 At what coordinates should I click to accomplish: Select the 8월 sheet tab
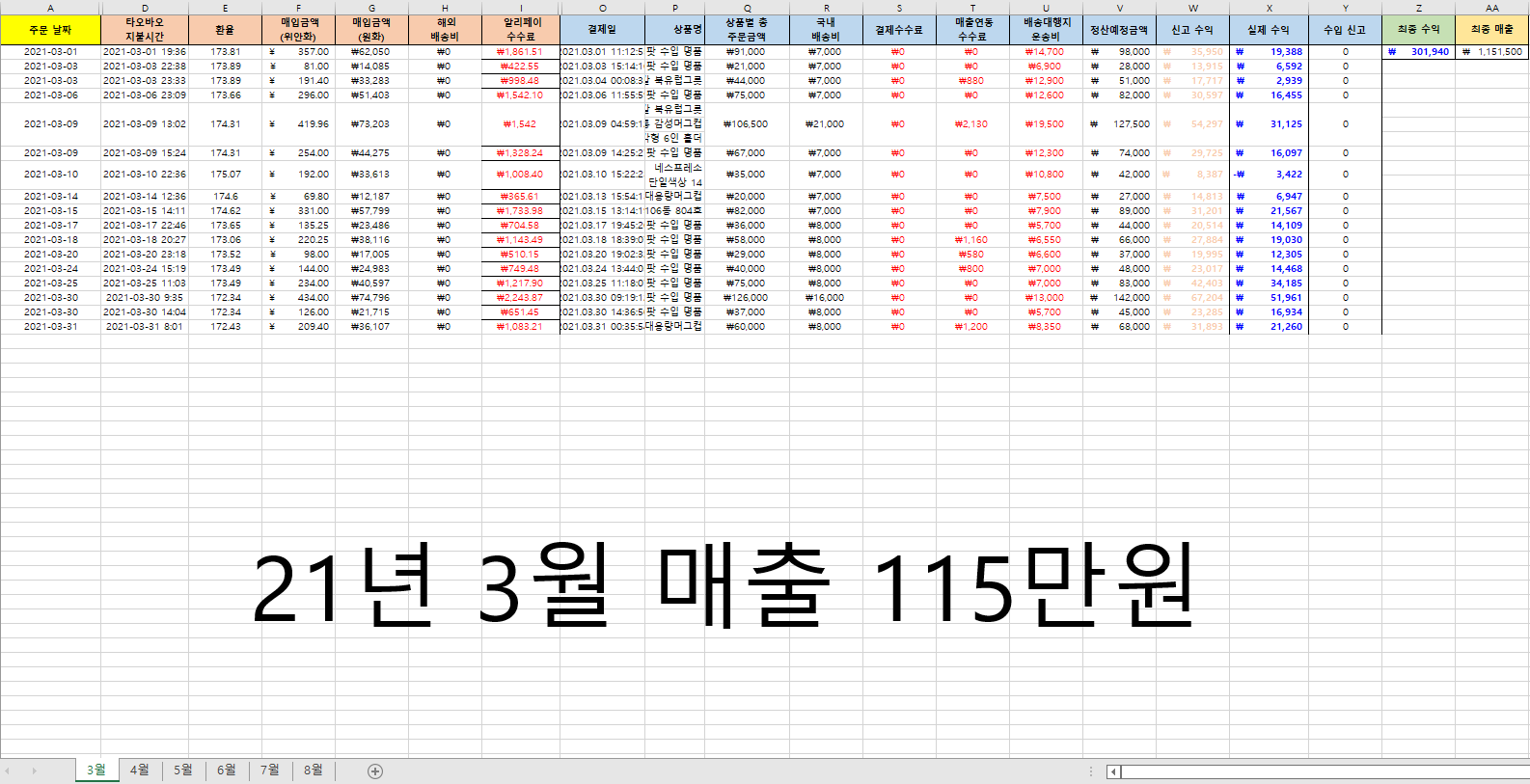click(314, 770)
